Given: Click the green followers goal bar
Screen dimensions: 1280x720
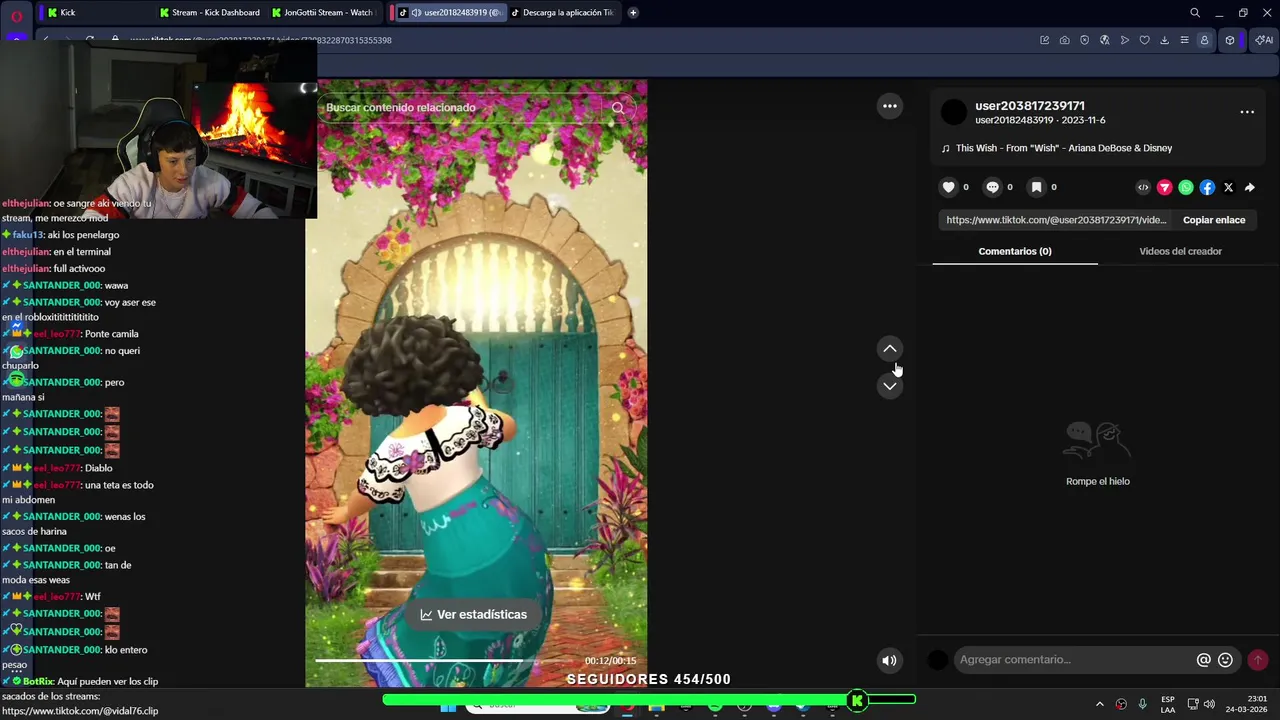Looking at the screenshot, I should point(650,700).
